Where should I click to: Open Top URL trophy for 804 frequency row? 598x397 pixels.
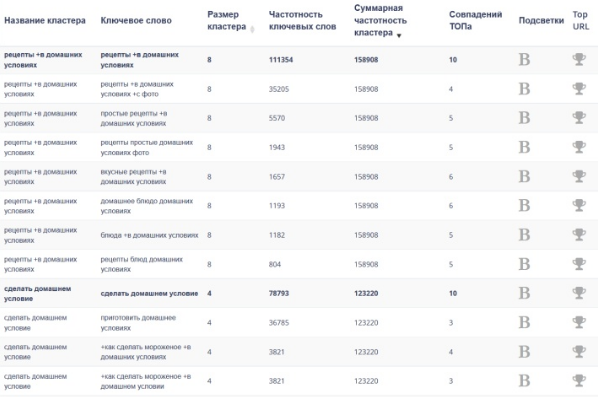(x=579, y=264)
